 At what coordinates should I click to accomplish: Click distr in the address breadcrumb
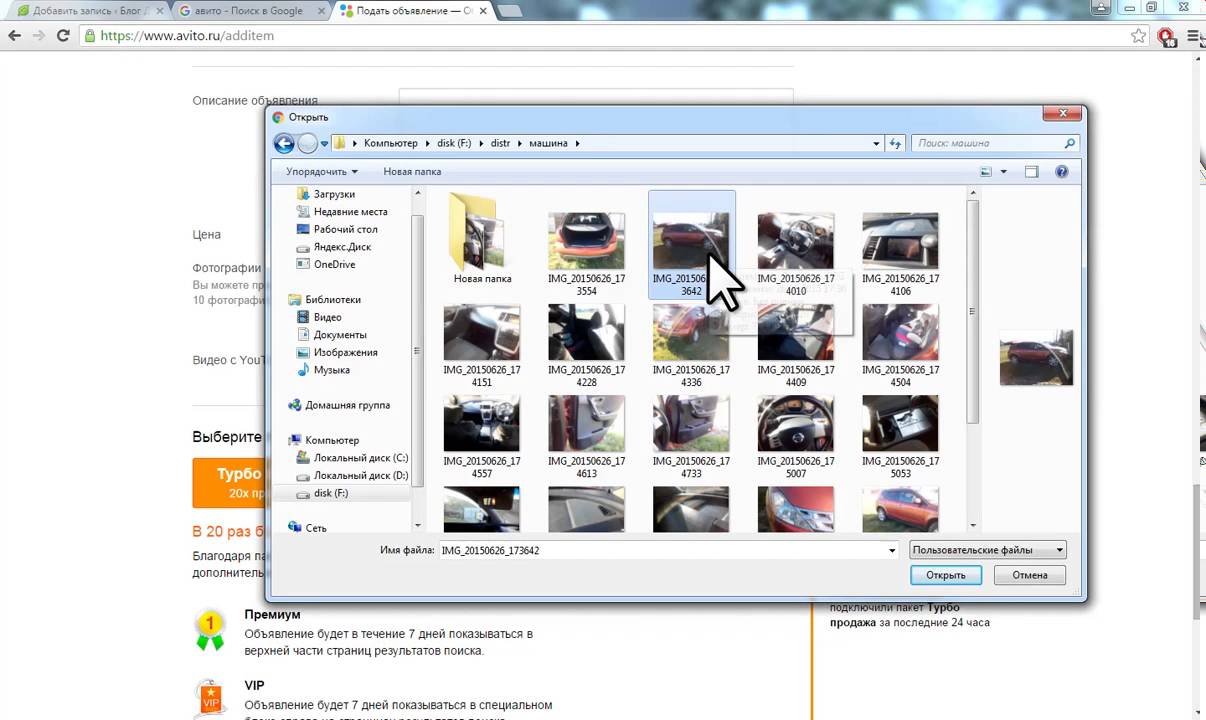click(500, 143)
